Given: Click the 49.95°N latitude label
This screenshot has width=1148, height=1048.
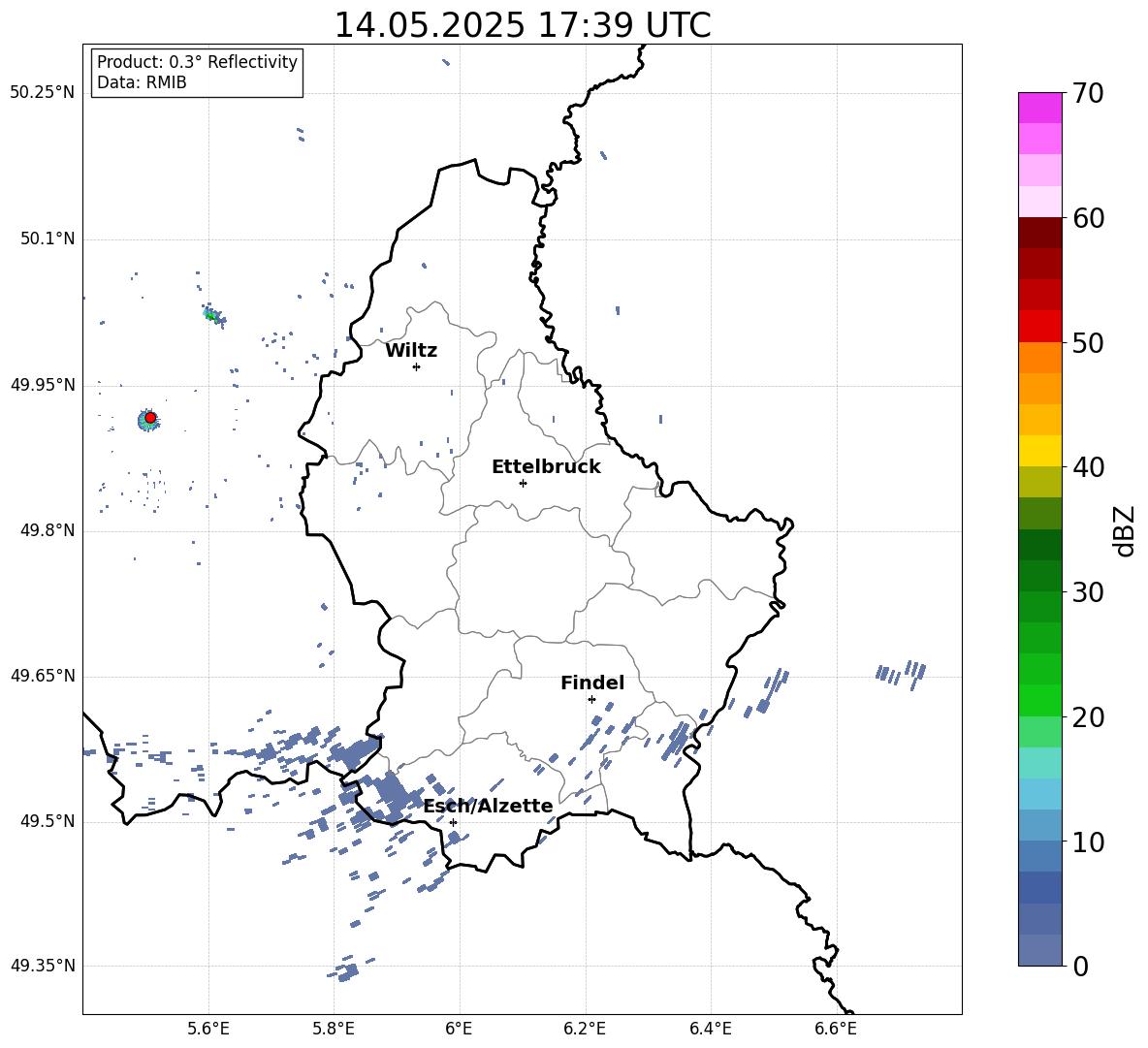Looking at the screenshot, I should pyautogui.click(x=42, y=385).
